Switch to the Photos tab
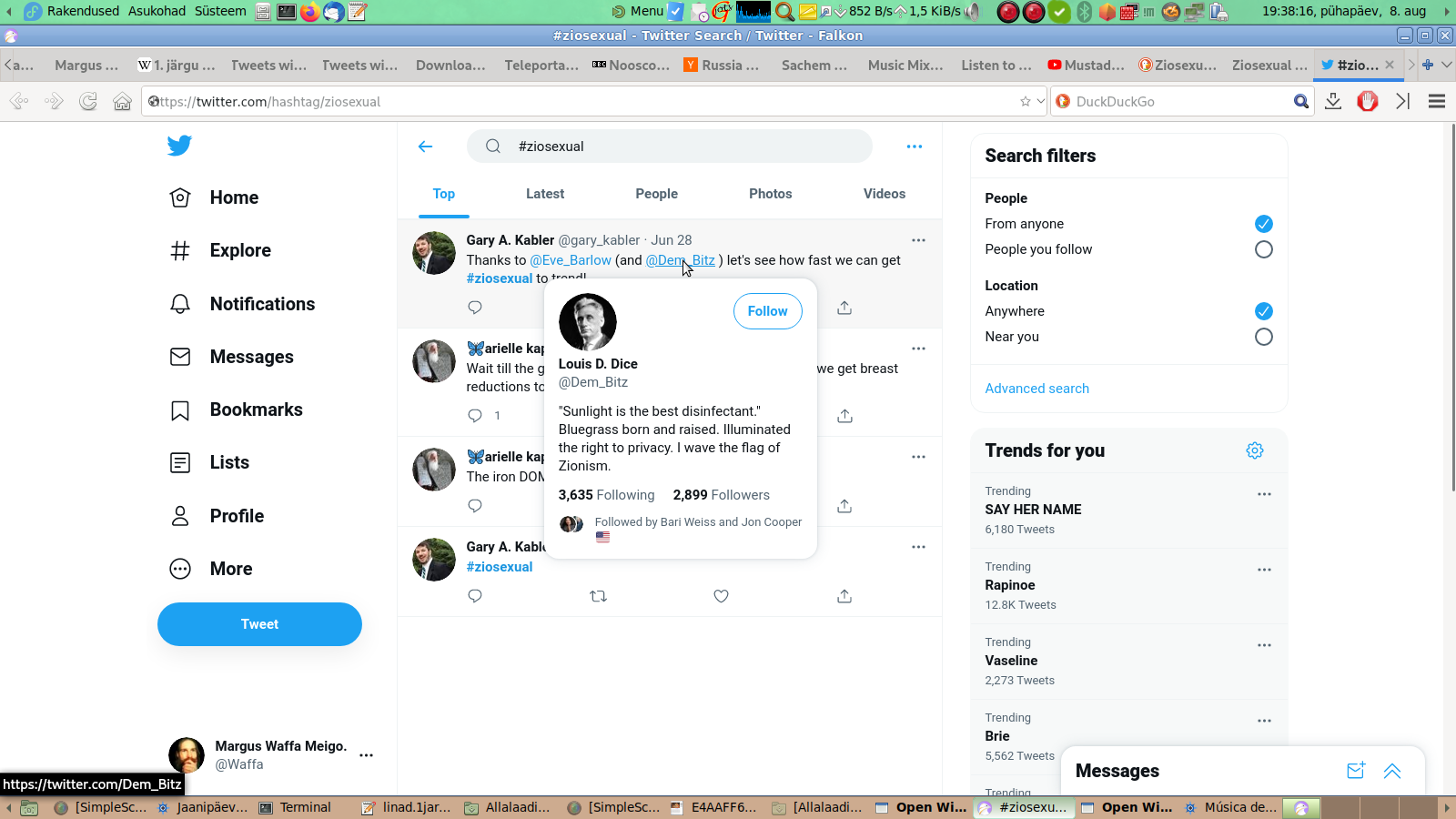The image size is (1456, 819). (x=770, y=194)
